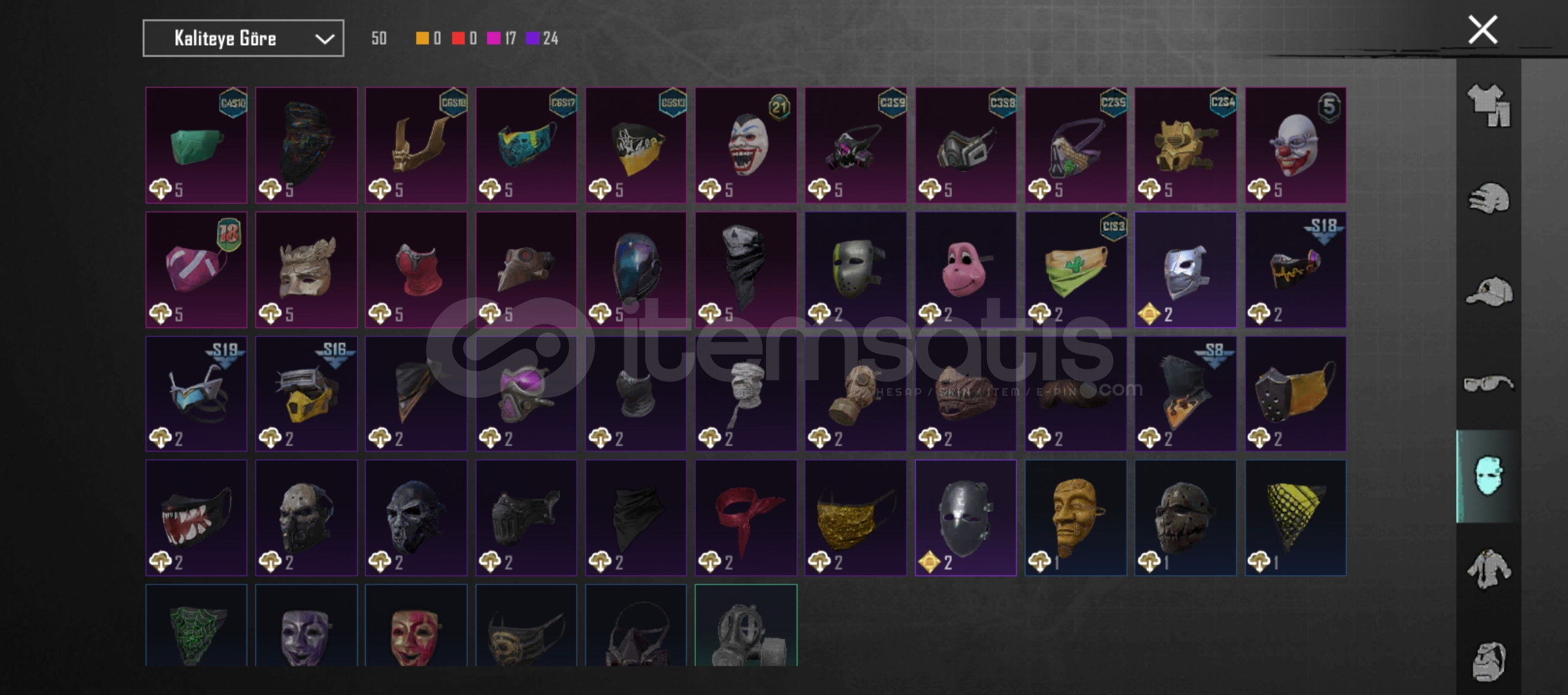Select the red bandana scarf item
The width and height of the screenshot is (1568, 695).
click(746, 518)
